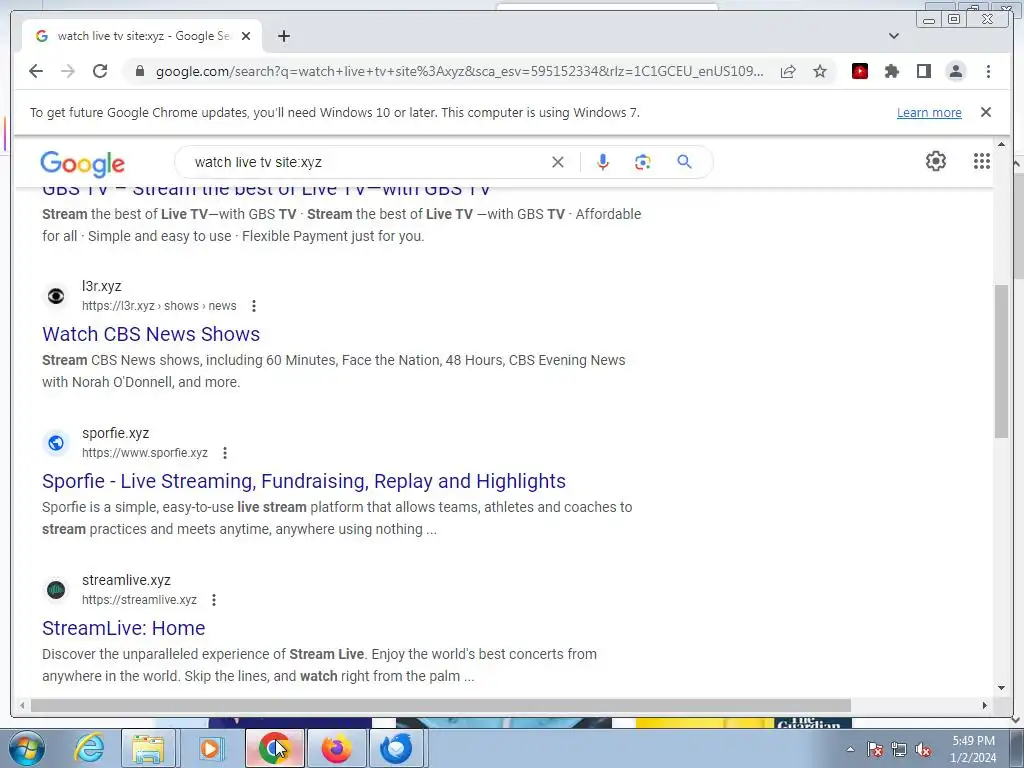Screen dimensions: 1024x768
Task: Open the partially hidden GBS TV result
Action: click(x=266, y=191)
